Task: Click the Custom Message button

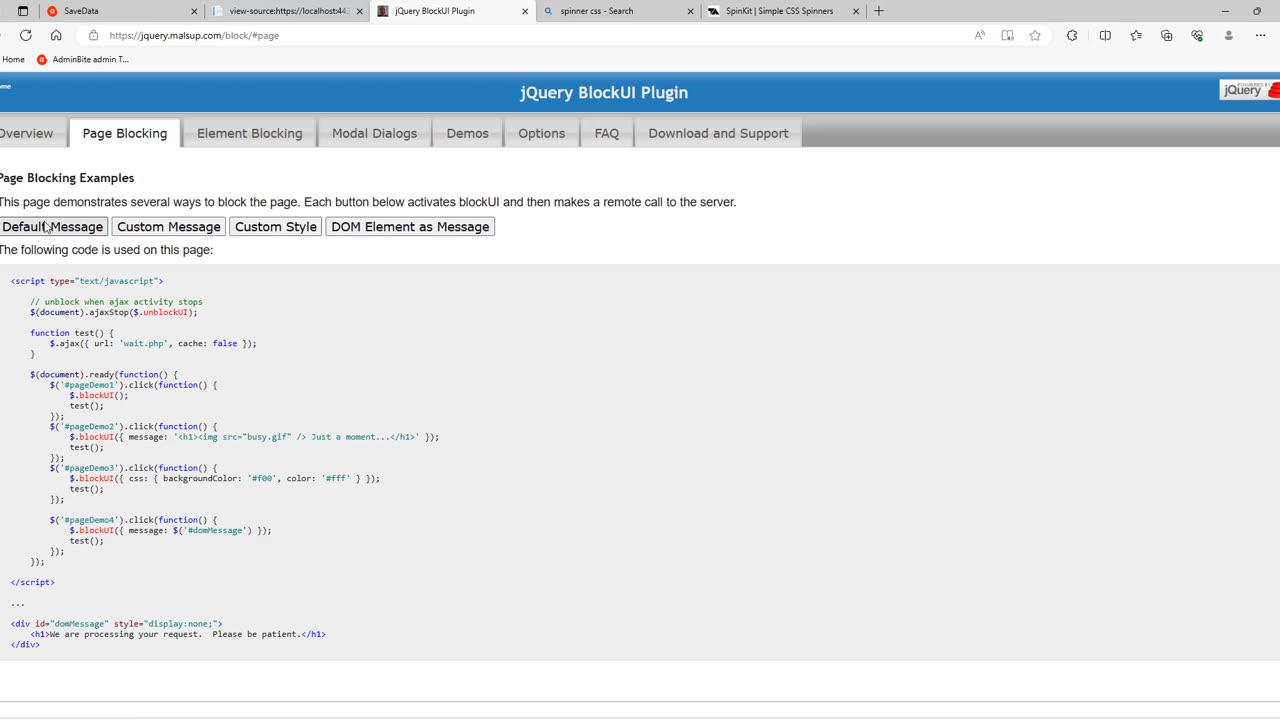Action: pyautogui.click(x=168, y=227)
